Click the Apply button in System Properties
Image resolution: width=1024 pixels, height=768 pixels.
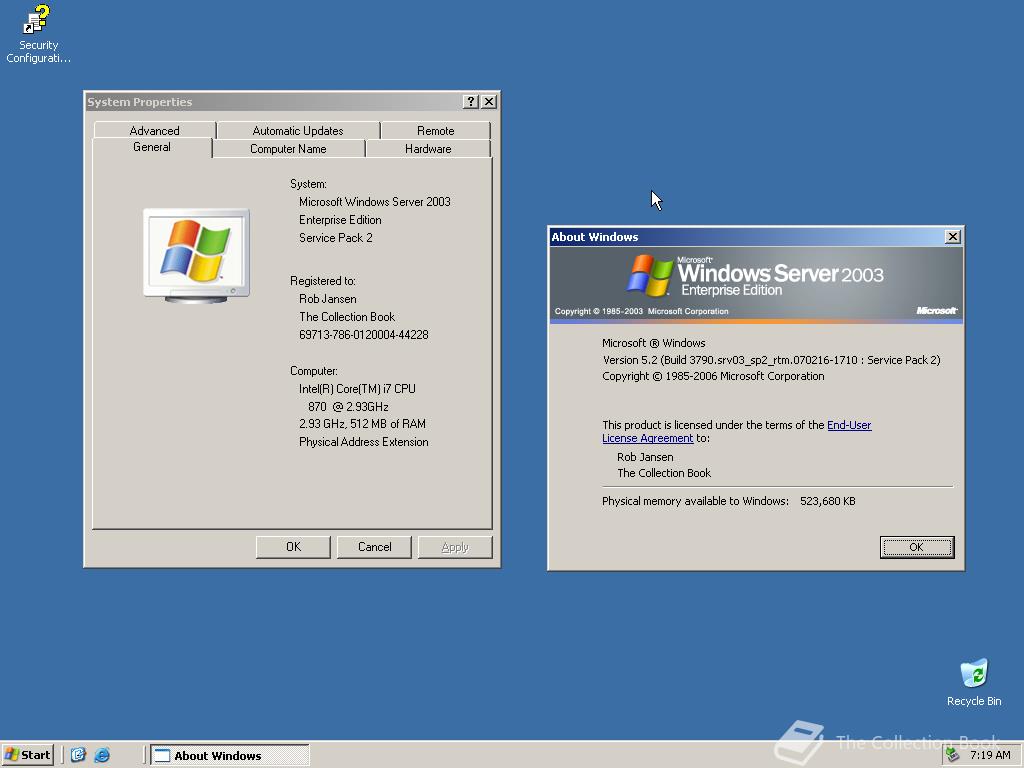click(x=455, y=547)
